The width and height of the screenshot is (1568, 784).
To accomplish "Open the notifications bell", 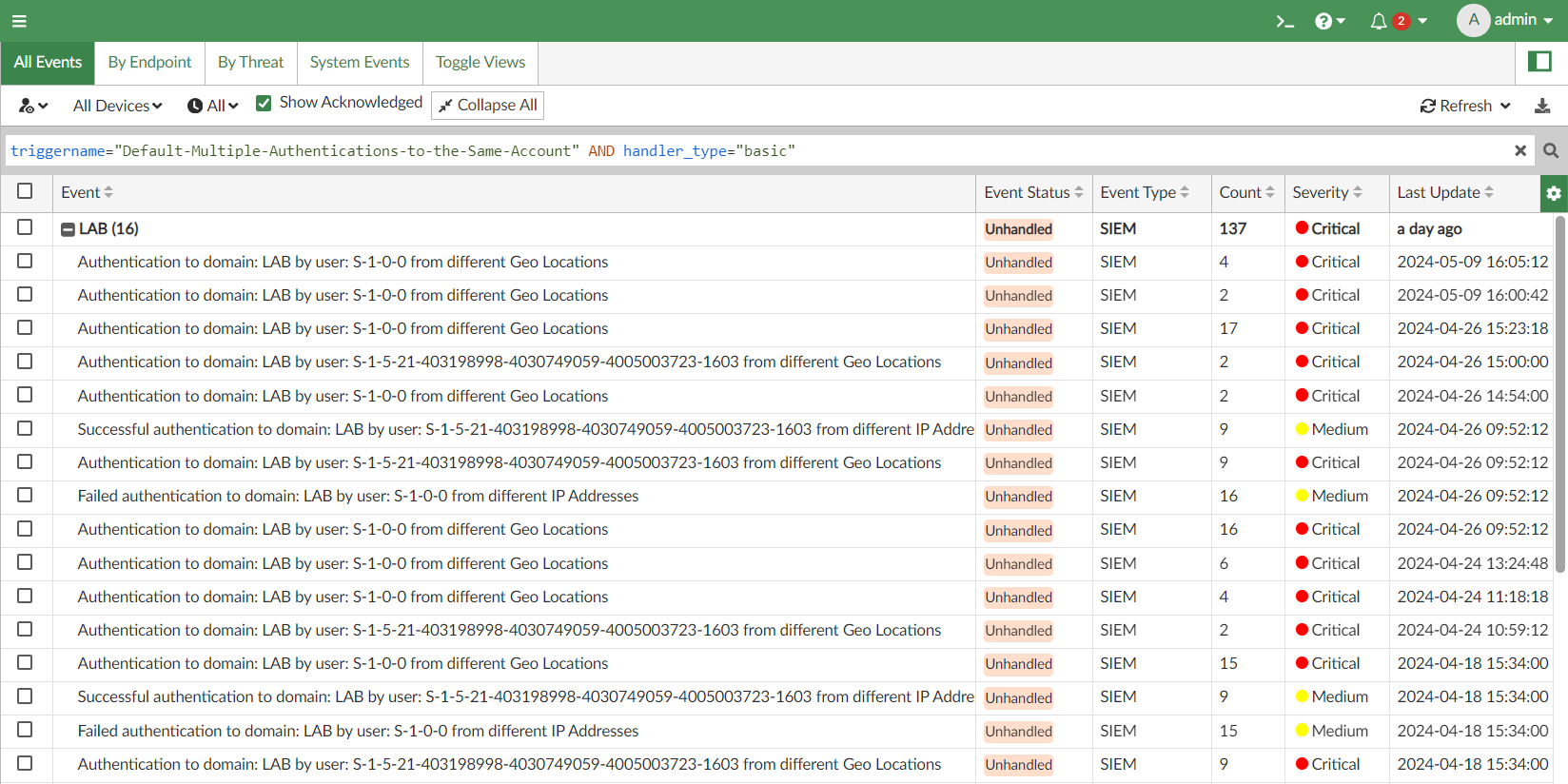I will pos(1379,21).
